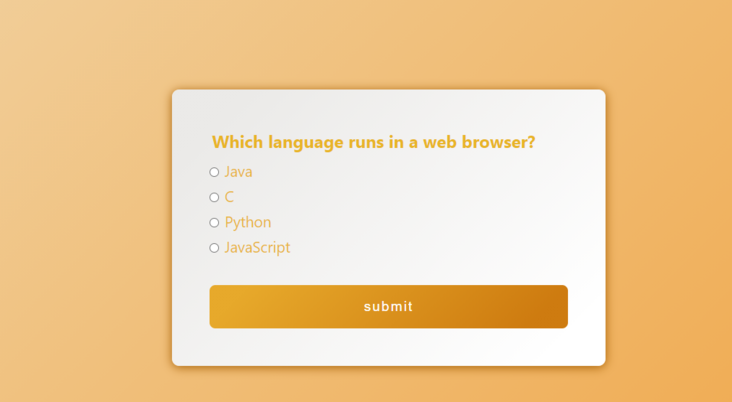Screen dimensions: 732x402
Task: Click the "JavaScript" answer label text
Action: [257, 248]
